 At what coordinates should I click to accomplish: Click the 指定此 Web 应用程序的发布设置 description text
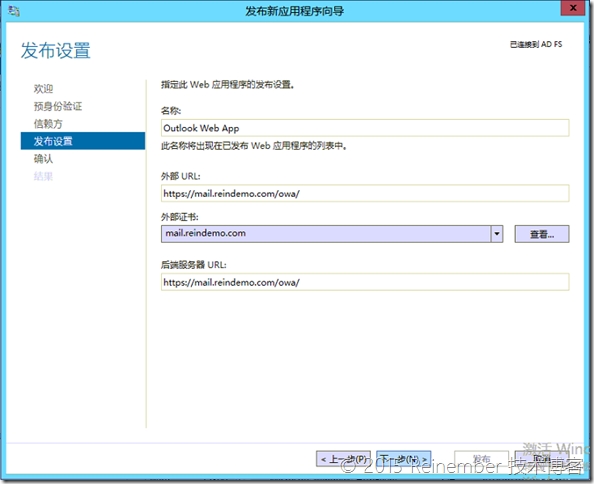227,84
